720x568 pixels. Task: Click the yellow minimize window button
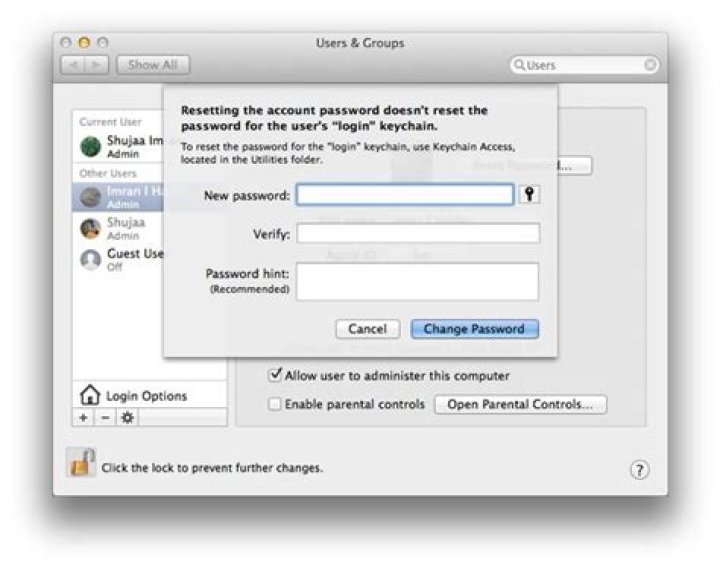coord(84,43)
